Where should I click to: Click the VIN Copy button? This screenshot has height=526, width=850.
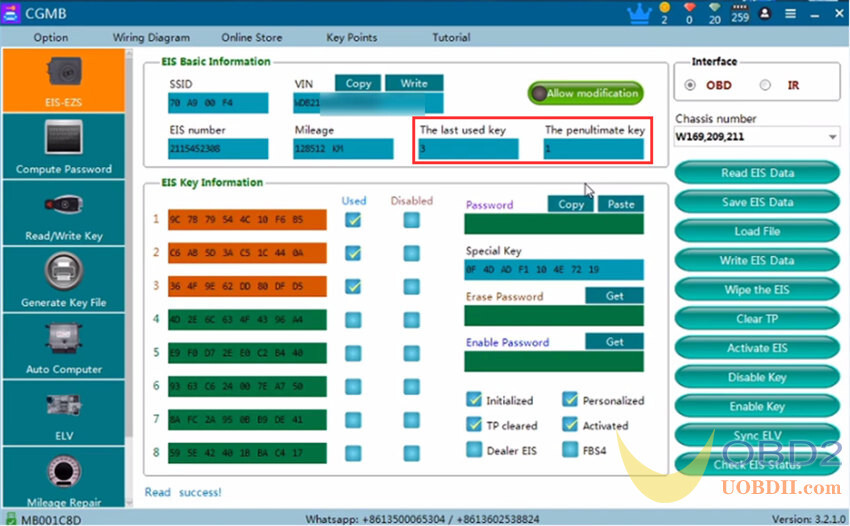358,84
